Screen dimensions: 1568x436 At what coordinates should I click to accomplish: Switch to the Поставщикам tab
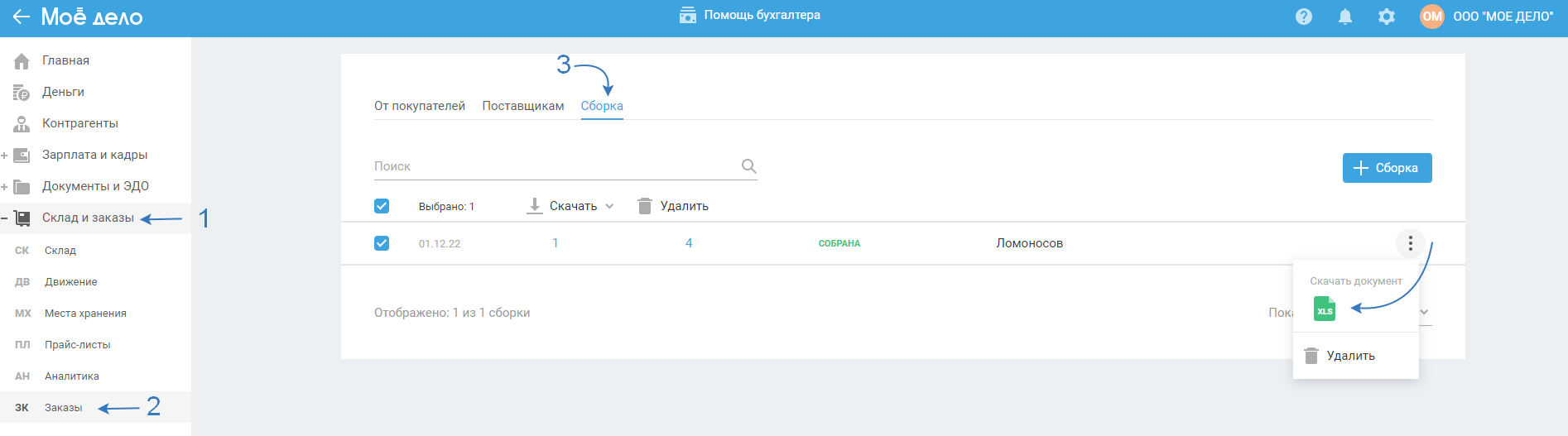(x=523, y=106)
